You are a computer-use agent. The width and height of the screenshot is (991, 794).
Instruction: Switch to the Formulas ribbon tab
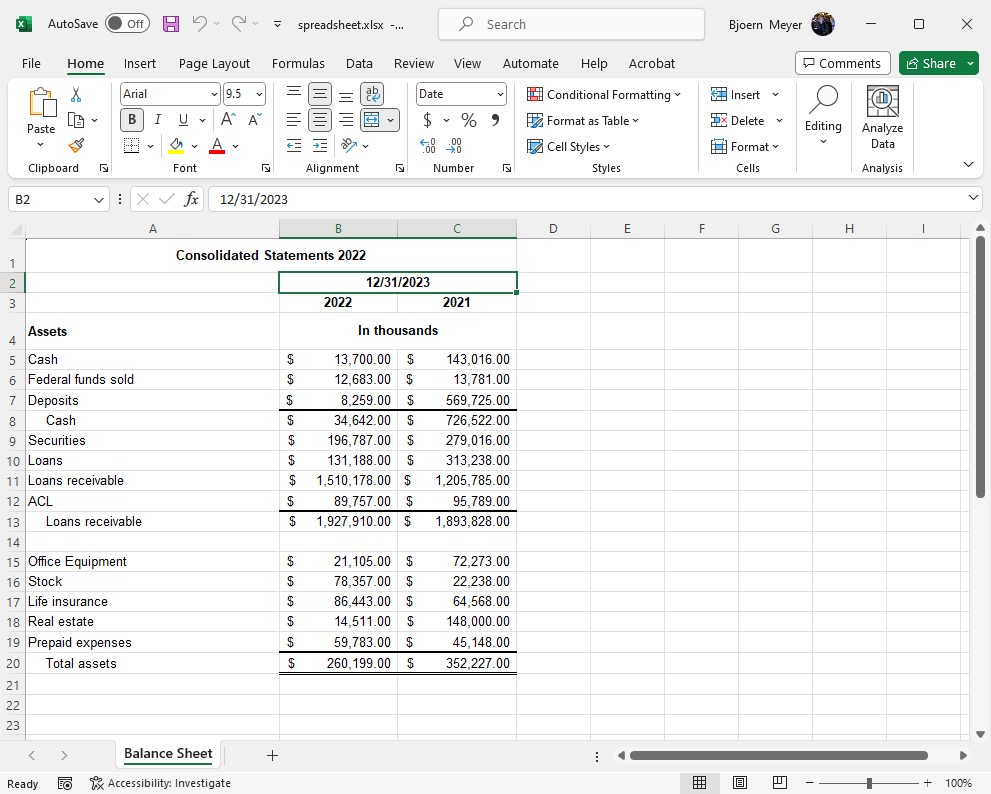(x=298, y=63)
